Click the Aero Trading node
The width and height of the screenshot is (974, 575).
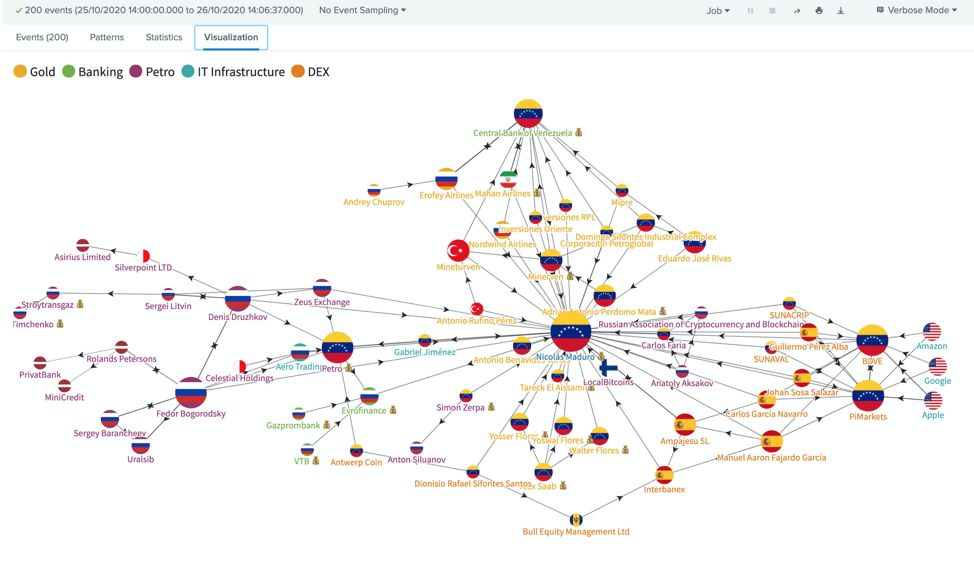click(300, 352)
